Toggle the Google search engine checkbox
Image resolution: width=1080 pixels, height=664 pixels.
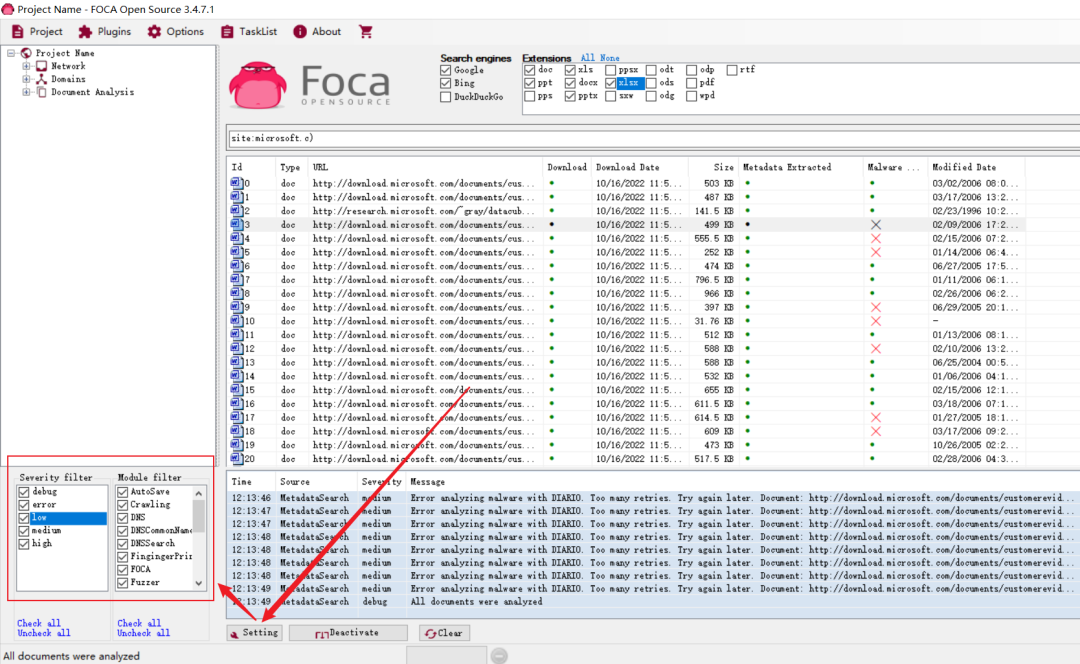click(x=446, y=70)
